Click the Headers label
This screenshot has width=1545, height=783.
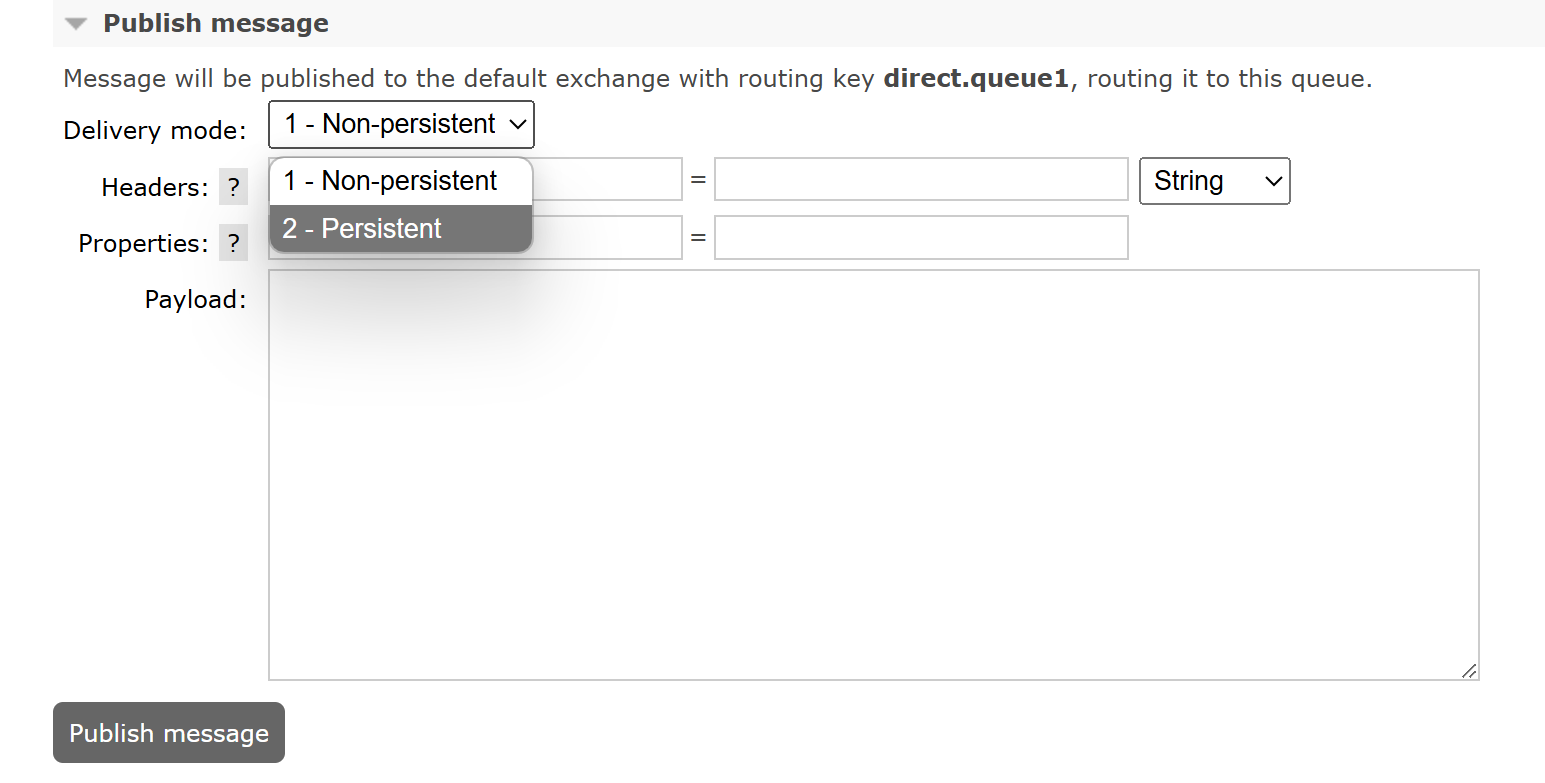pos(154,187)
